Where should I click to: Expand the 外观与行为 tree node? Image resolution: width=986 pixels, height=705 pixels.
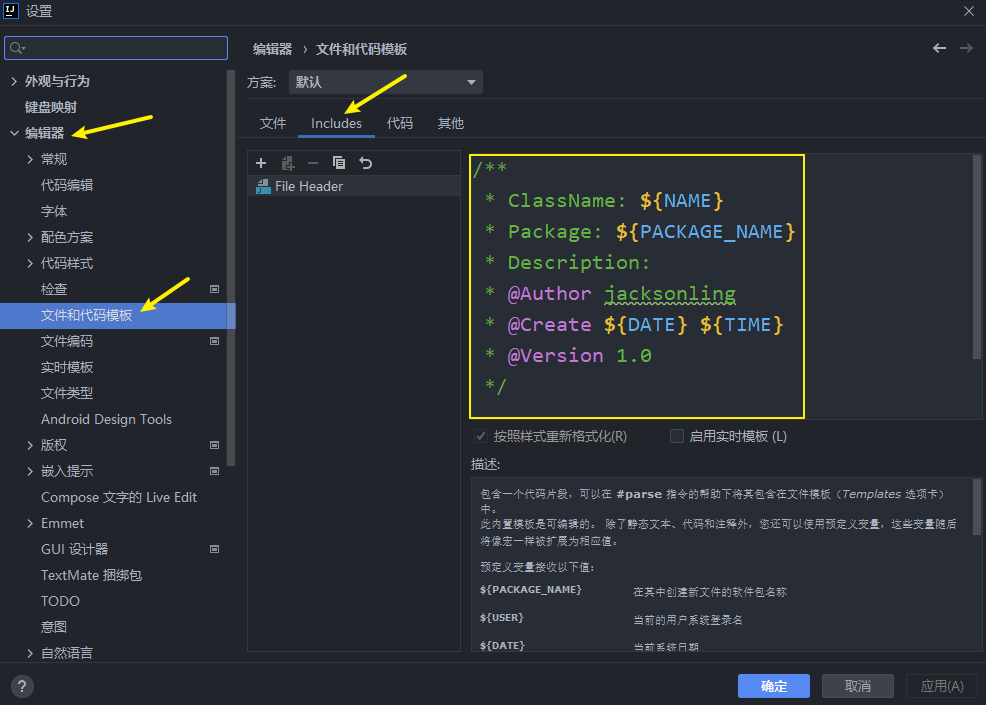(14, 81)
